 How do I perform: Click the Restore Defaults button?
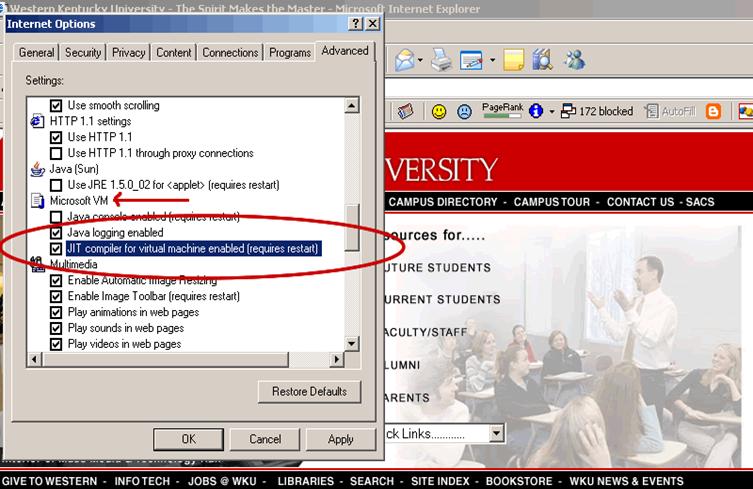[x=309, y=391]
